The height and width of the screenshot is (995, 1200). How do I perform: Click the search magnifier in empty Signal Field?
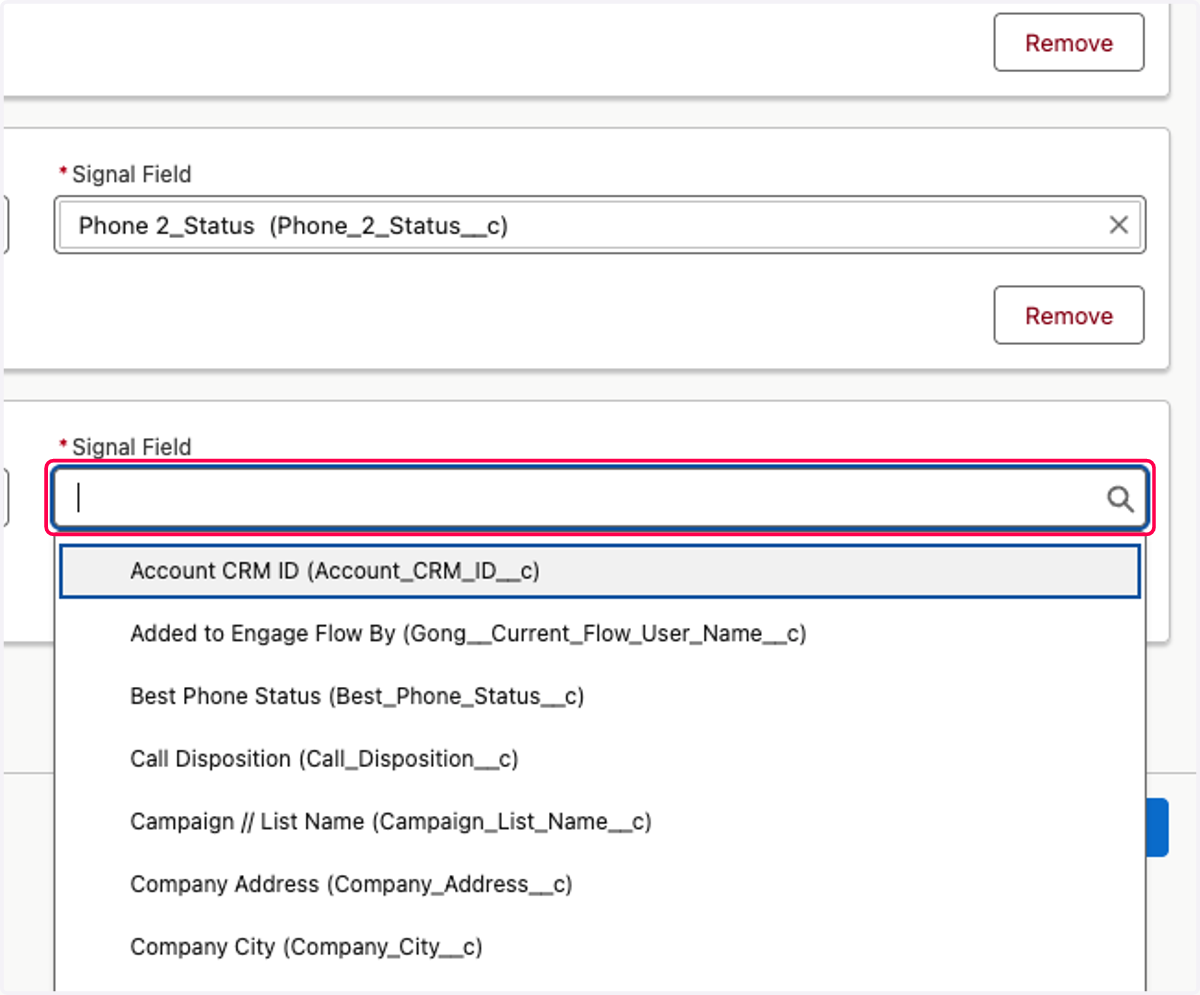(x=1120, y=498)
